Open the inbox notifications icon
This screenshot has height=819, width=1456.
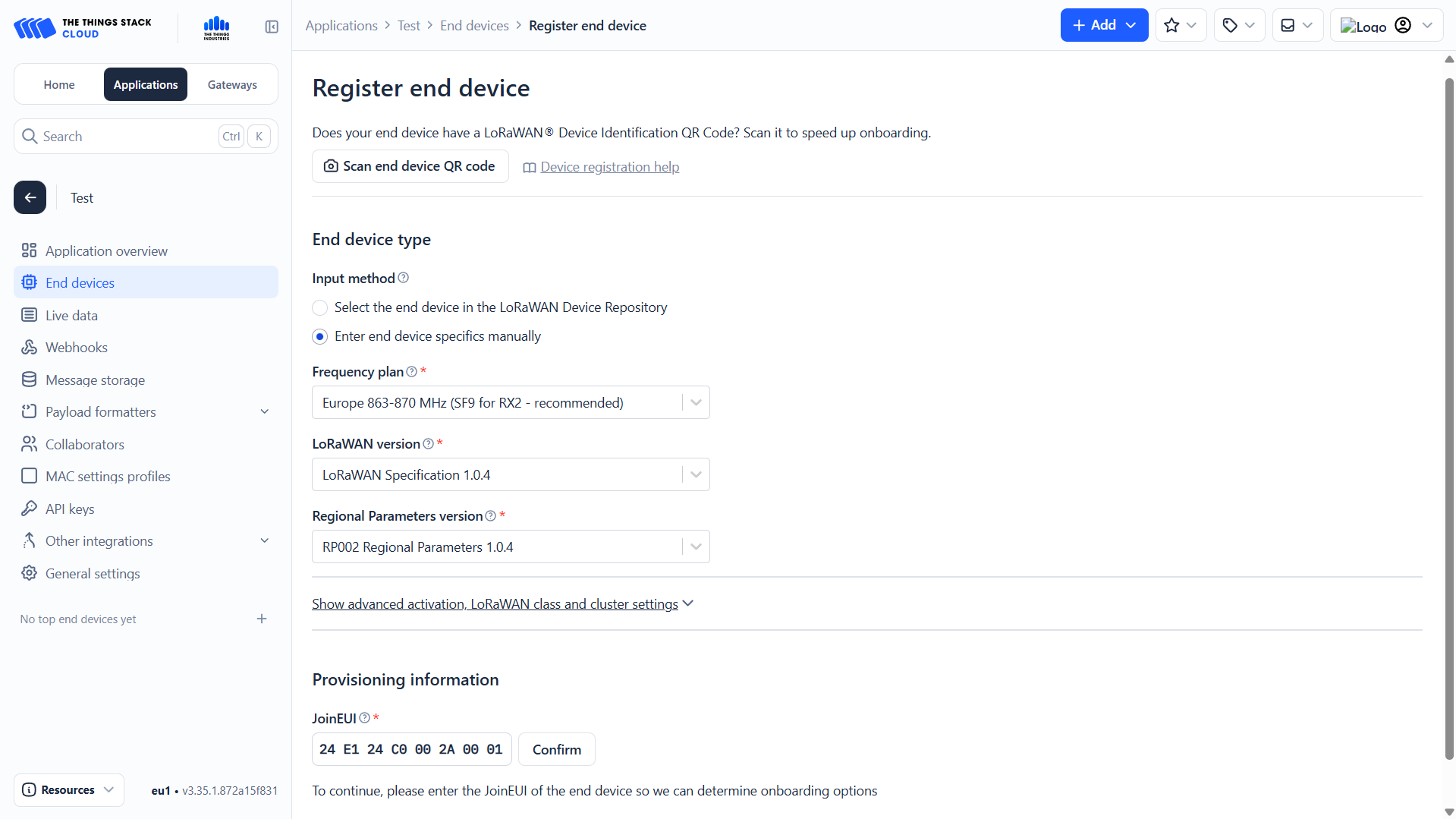[x=1297, y=26]
